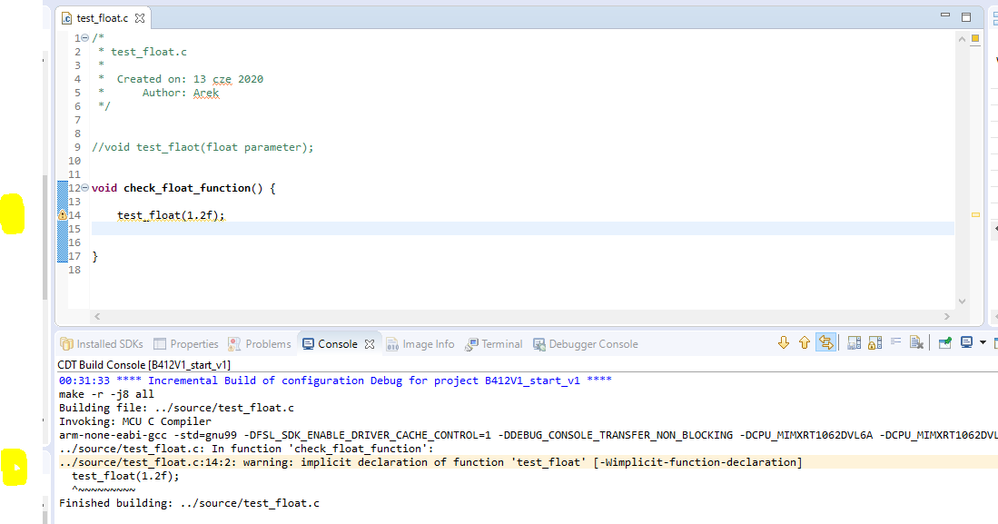Screen dimensions: 998x524
Task: Switch to Properties tab
Action: click(186, 344)
